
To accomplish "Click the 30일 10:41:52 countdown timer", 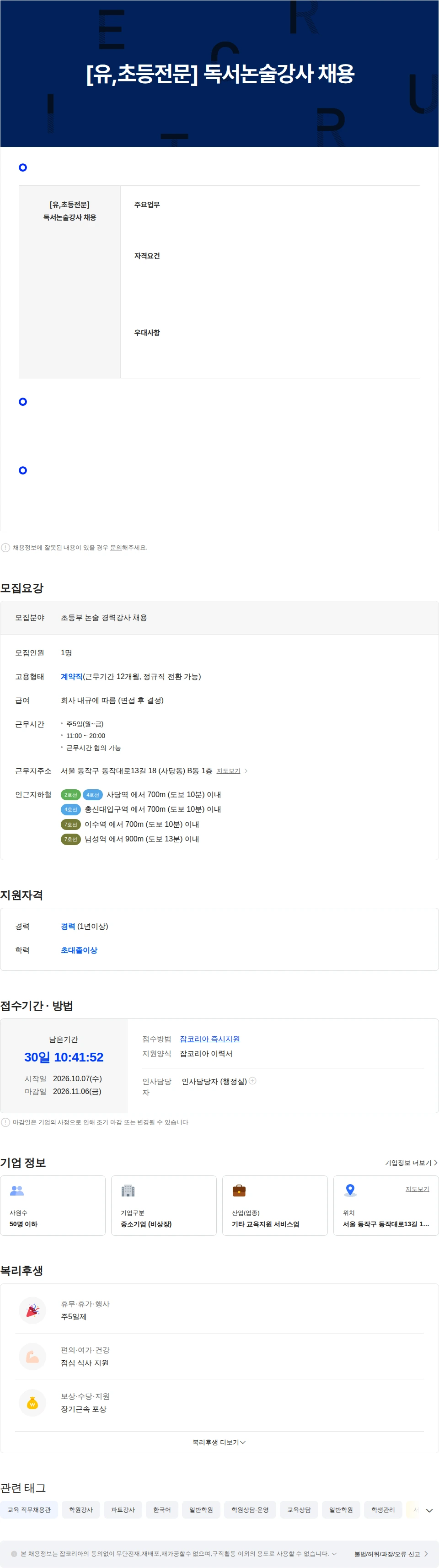I will [x=64, y=1057].
